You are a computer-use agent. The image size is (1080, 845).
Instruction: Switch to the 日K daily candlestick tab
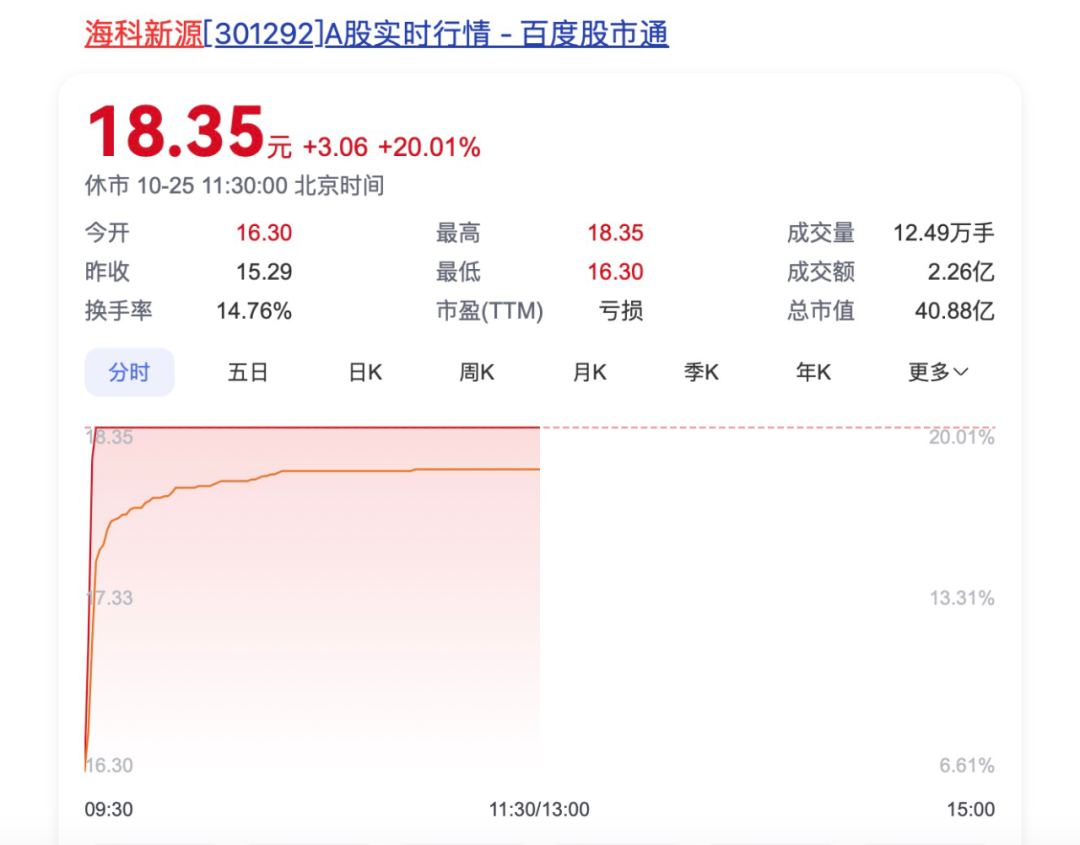tap(364, 371)
